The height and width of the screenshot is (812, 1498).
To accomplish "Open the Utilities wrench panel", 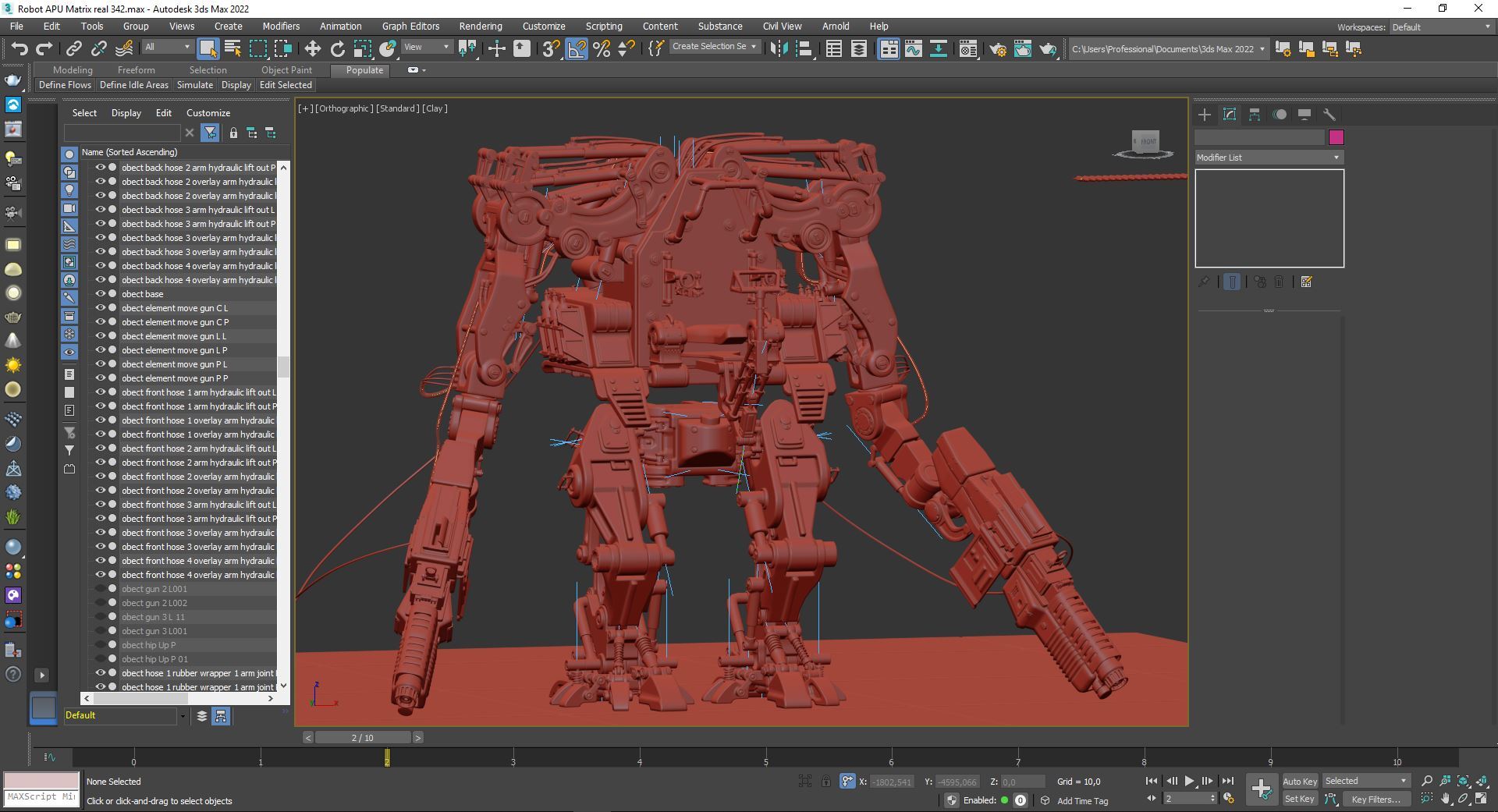I will 1329,115.
